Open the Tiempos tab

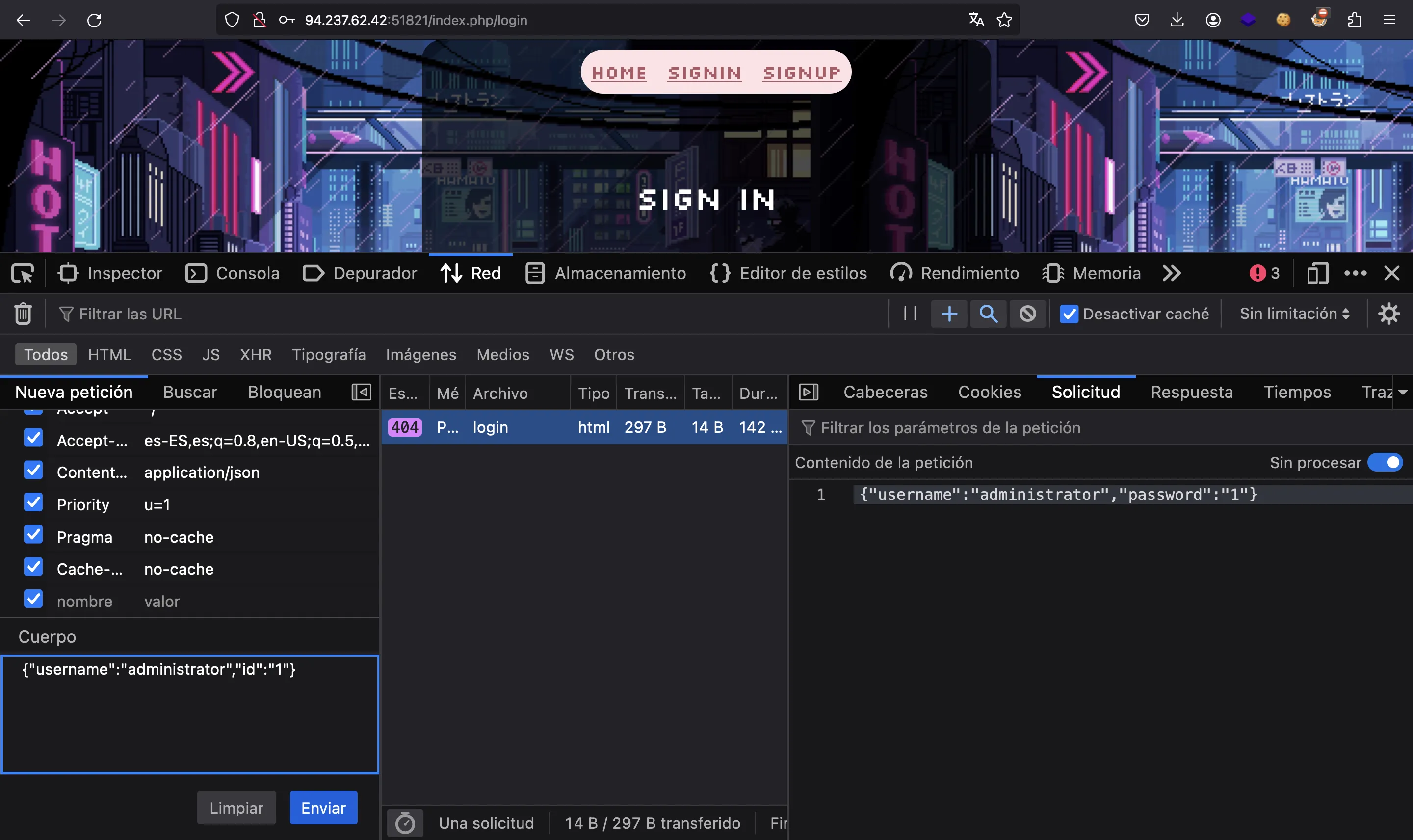click(x=1297, y=392)
